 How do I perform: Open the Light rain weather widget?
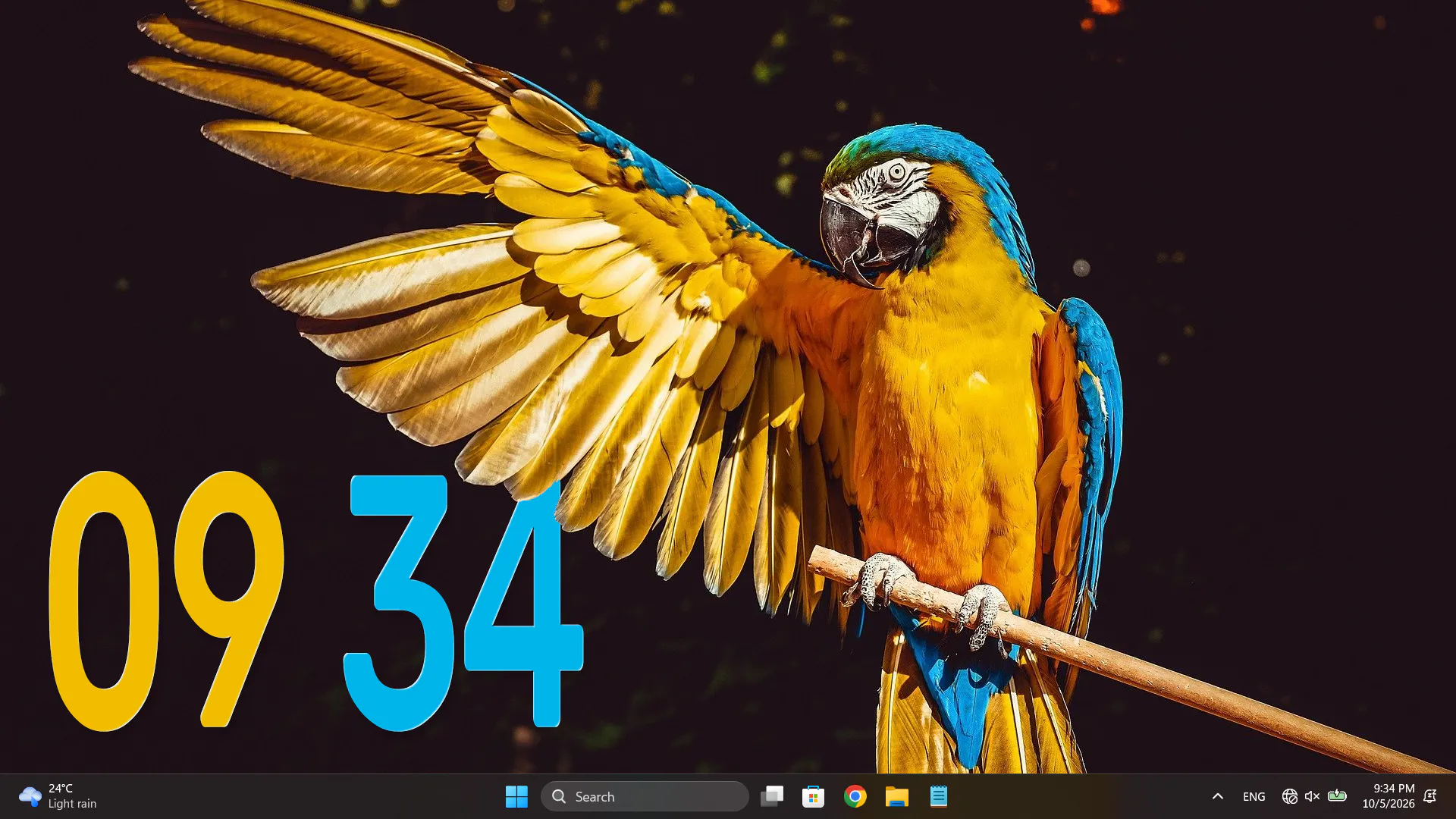pos(58,796)
